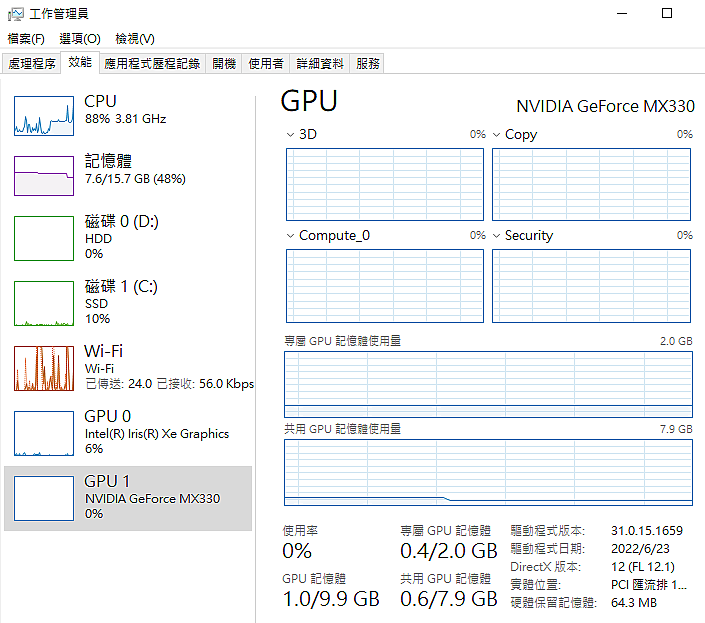Click the 專屬 GPU 記憶體使用量 graph

tap(488, 384)
